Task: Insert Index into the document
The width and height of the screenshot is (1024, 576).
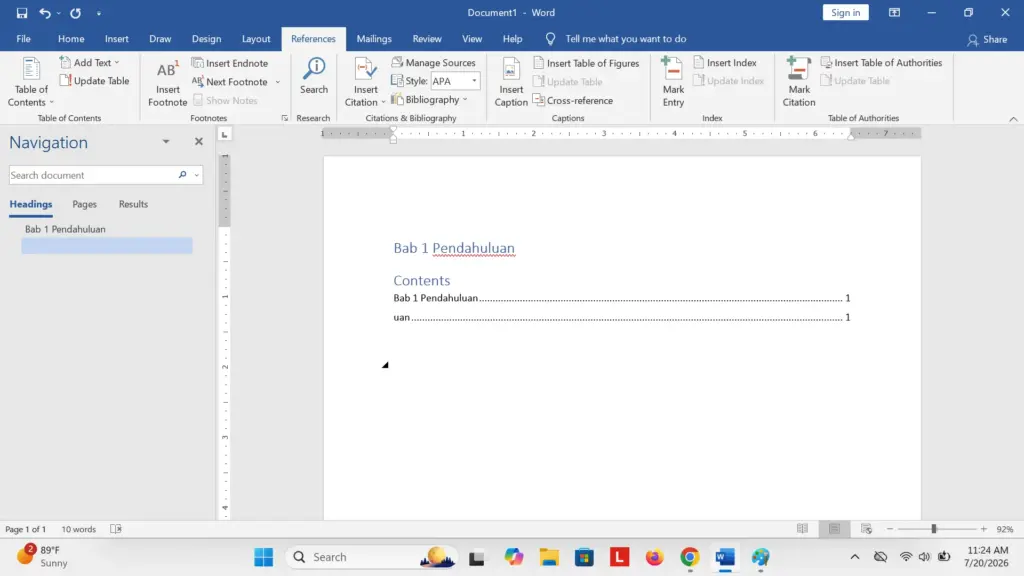Action: (725, 63)
